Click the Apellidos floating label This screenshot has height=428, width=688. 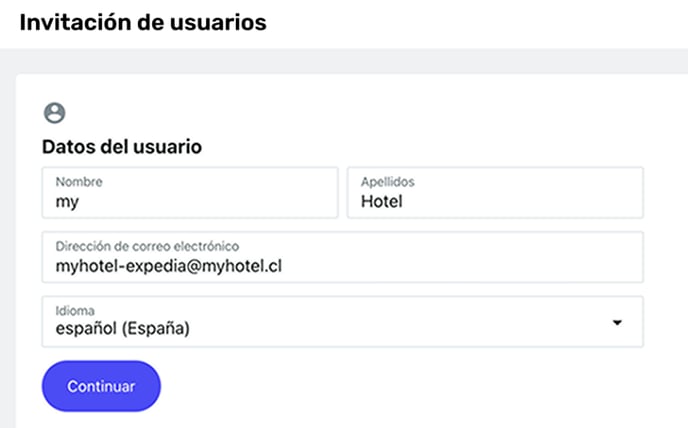pos(388,182)
